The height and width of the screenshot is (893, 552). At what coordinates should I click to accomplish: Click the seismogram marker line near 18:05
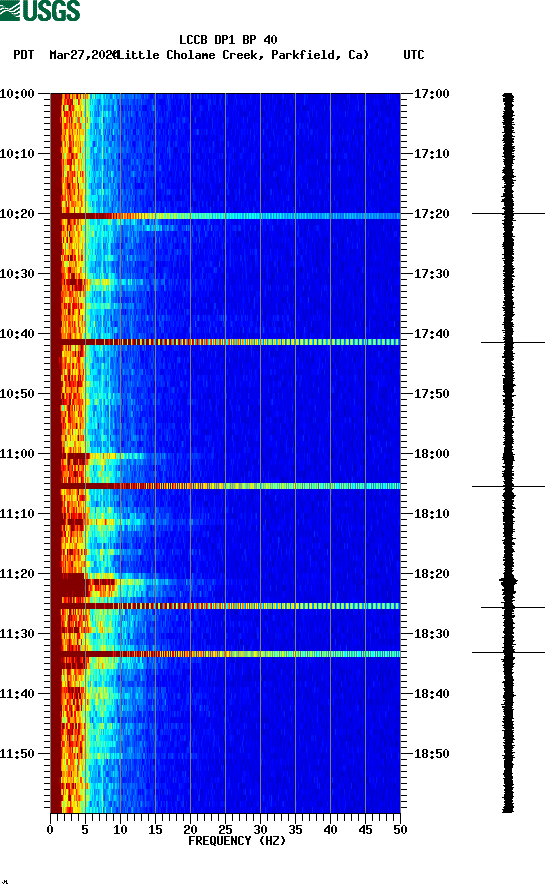coord(508,486)
